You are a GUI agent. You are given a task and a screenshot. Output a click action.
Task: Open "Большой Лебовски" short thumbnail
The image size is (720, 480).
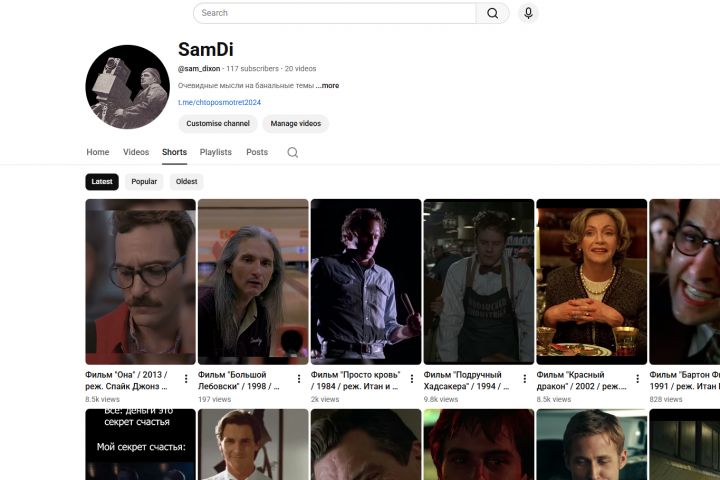coord(253,282)
